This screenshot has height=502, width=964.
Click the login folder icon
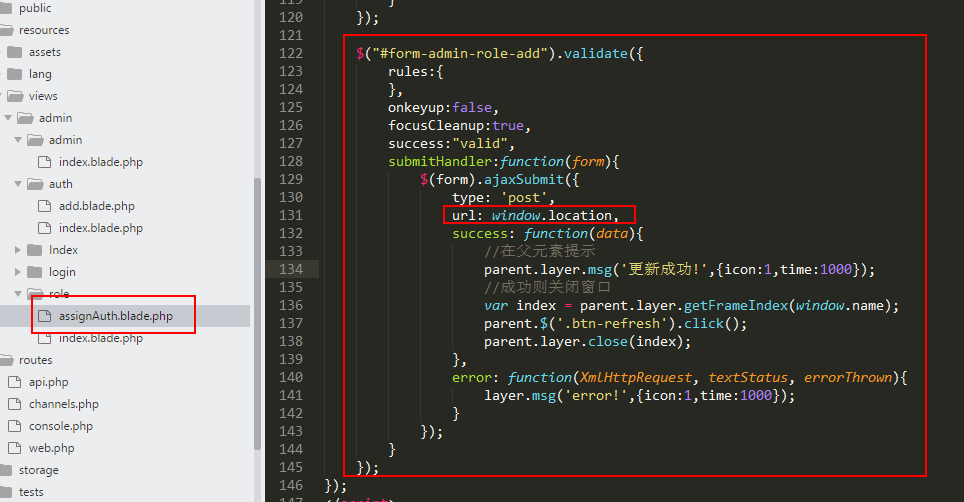click(35, 272)
